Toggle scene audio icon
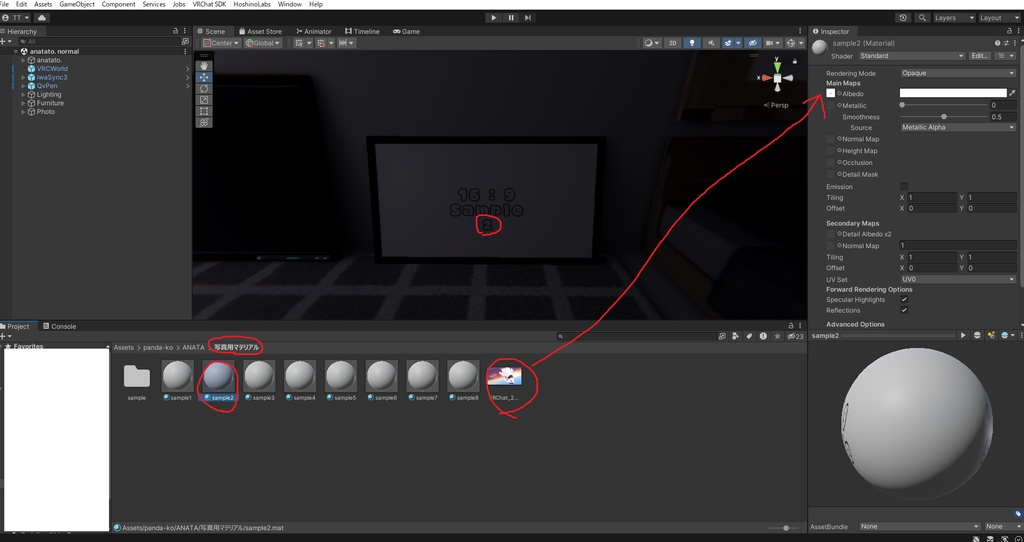Viewport: 1024px width, 542px height. pyautogui.click(x=711, y=43)
